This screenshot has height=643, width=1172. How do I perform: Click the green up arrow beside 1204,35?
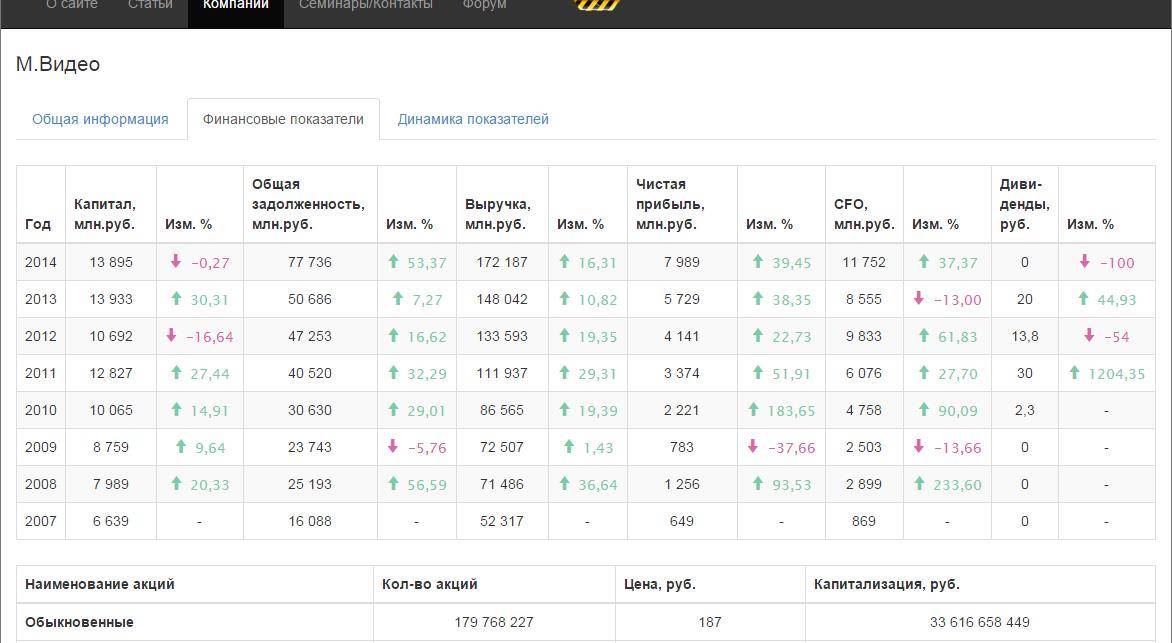[x=1074, y=373]
